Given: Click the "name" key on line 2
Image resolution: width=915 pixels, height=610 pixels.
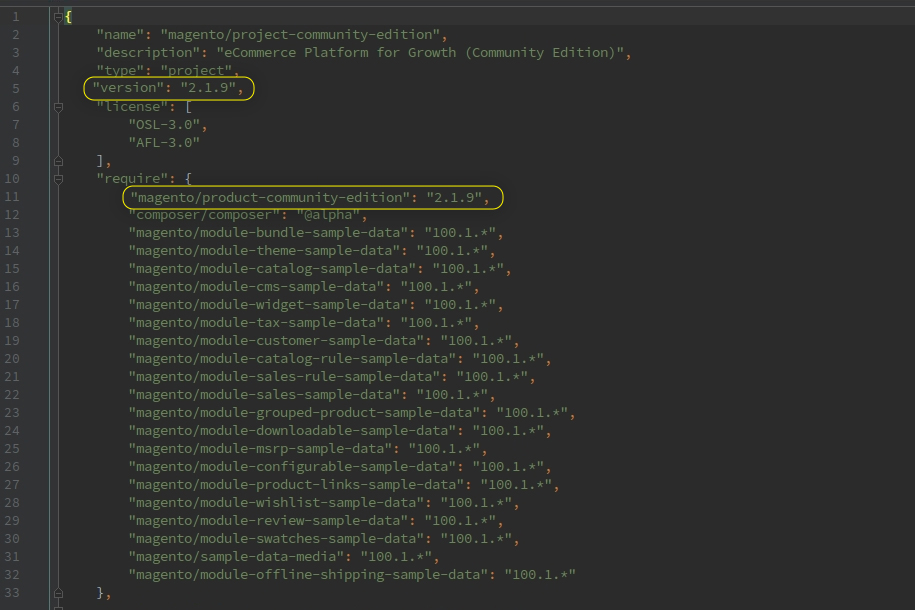Looking at the screenshot, I should coord(120,35).
